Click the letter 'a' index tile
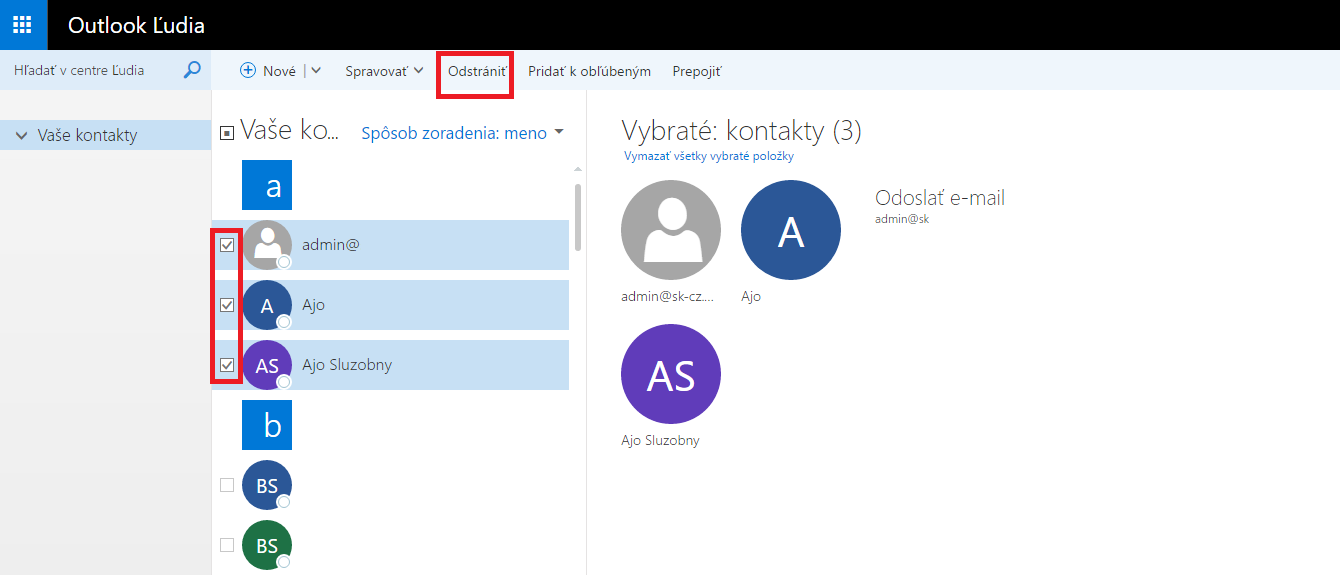Image resolution: width=1340 pixels, height=575 pixels. [x=267, y=185]
